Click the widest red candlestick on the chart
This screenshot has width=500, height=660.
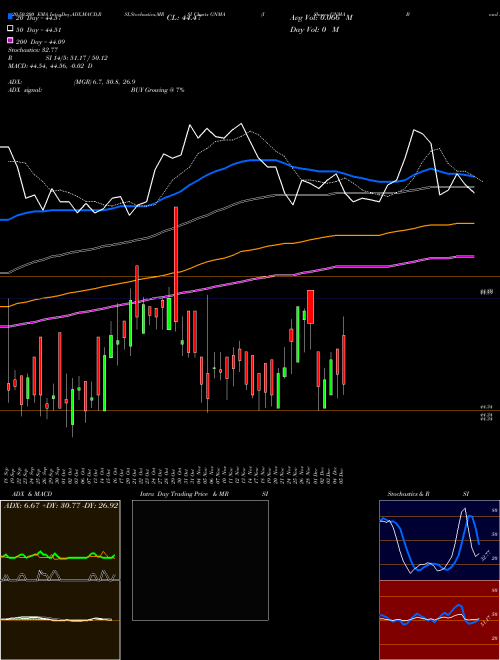pyautogui.click(x=311, y=307)
